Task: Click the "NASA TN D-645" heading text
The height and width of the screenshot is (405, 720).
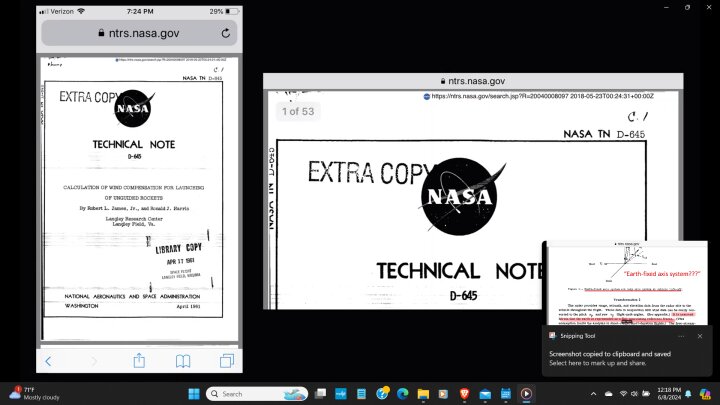Action: coord(604,134)
